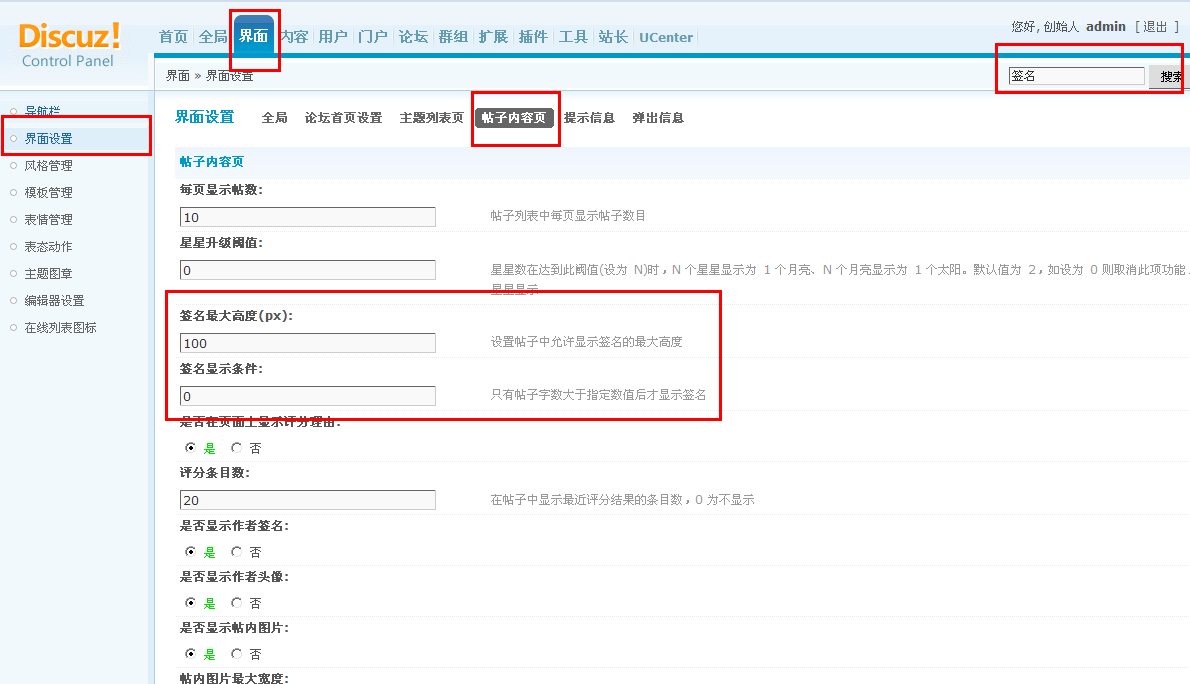Select 是 for showing rating reason

click(x=190, y=448)
